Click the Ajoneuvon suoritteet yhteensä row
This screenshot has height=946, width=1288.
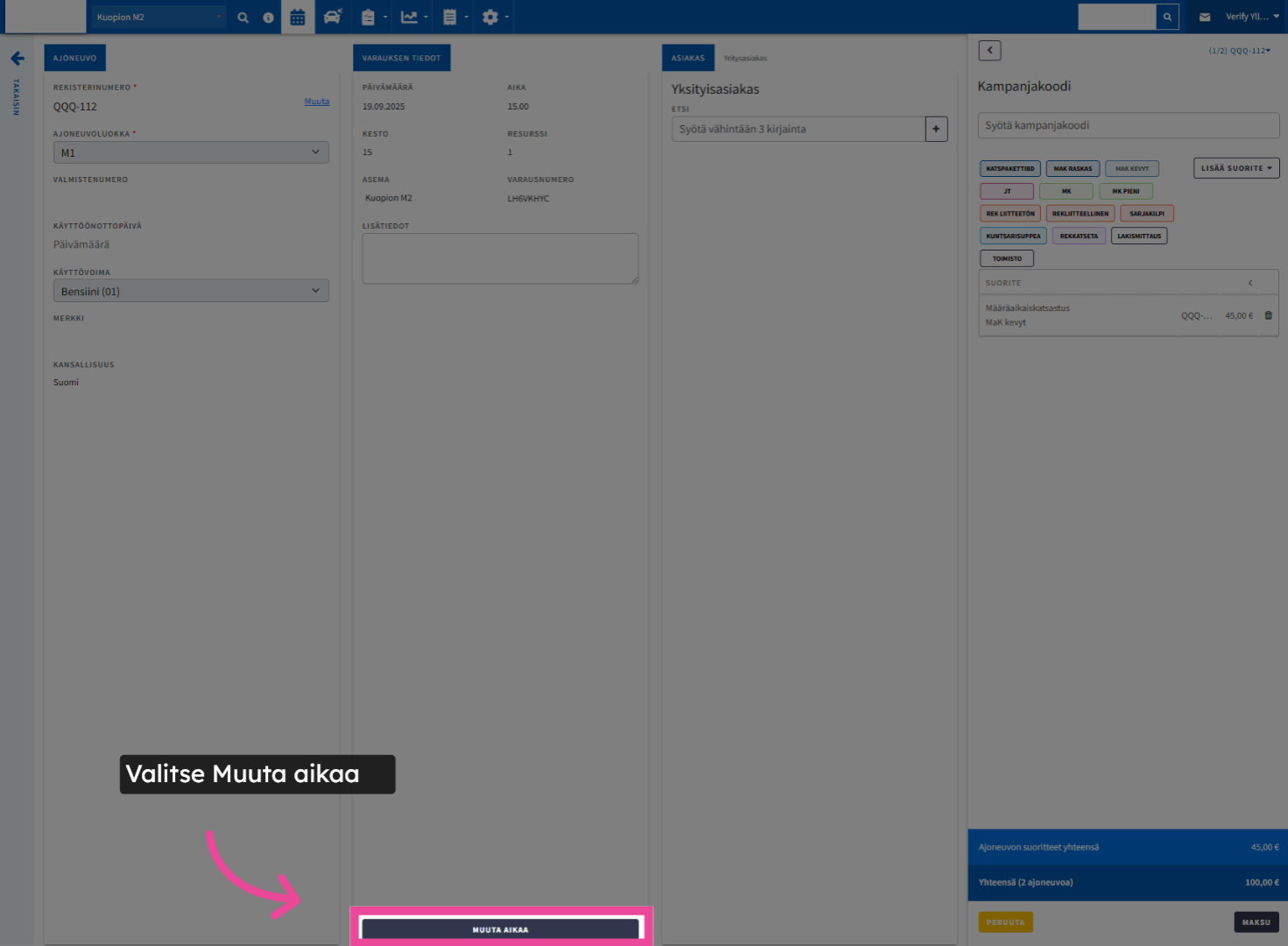[x=1128, y=847]
